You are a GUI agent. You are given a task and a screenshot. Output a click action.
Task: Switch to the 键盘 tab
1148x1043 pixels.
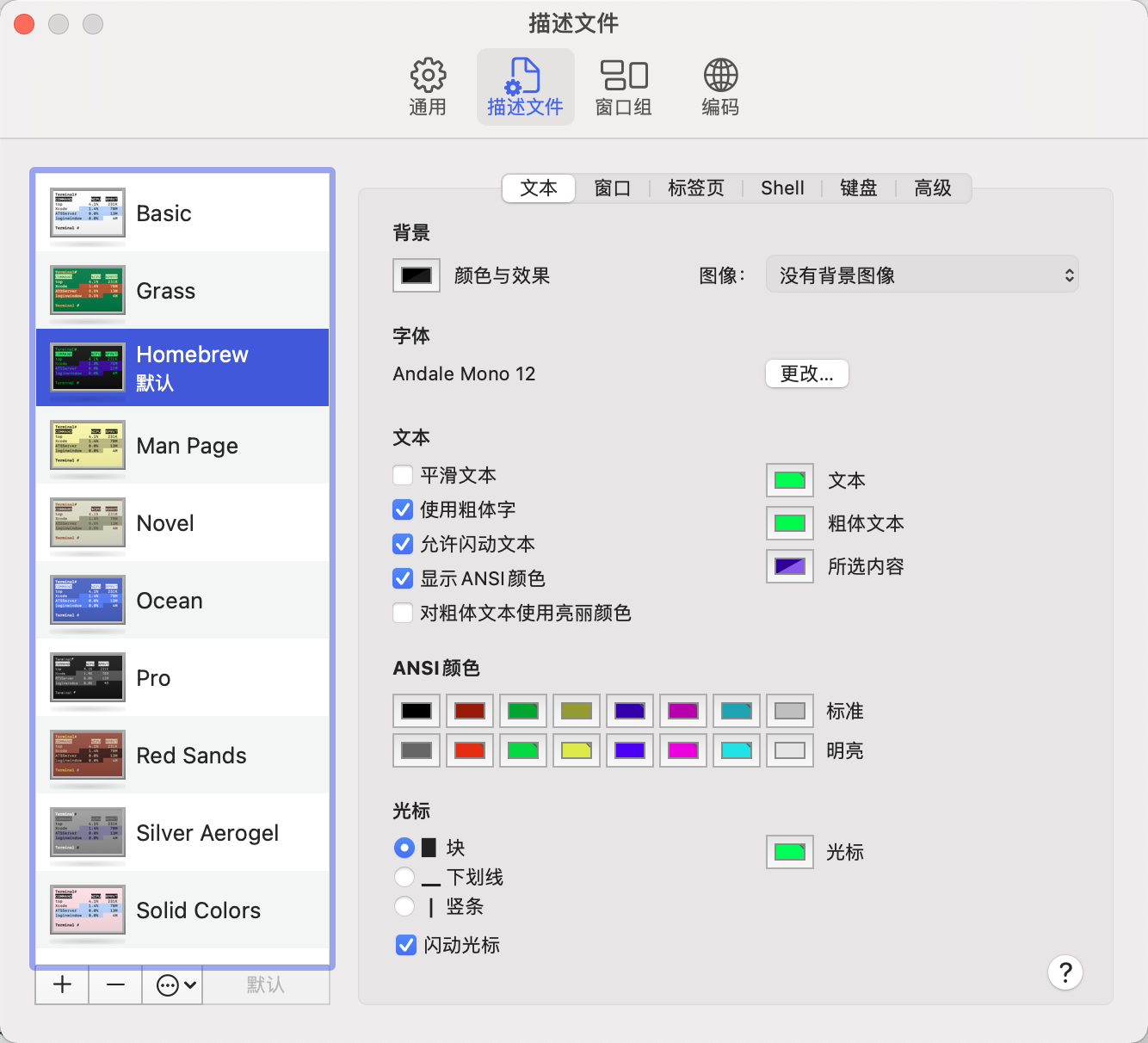[x=858, y=188]
